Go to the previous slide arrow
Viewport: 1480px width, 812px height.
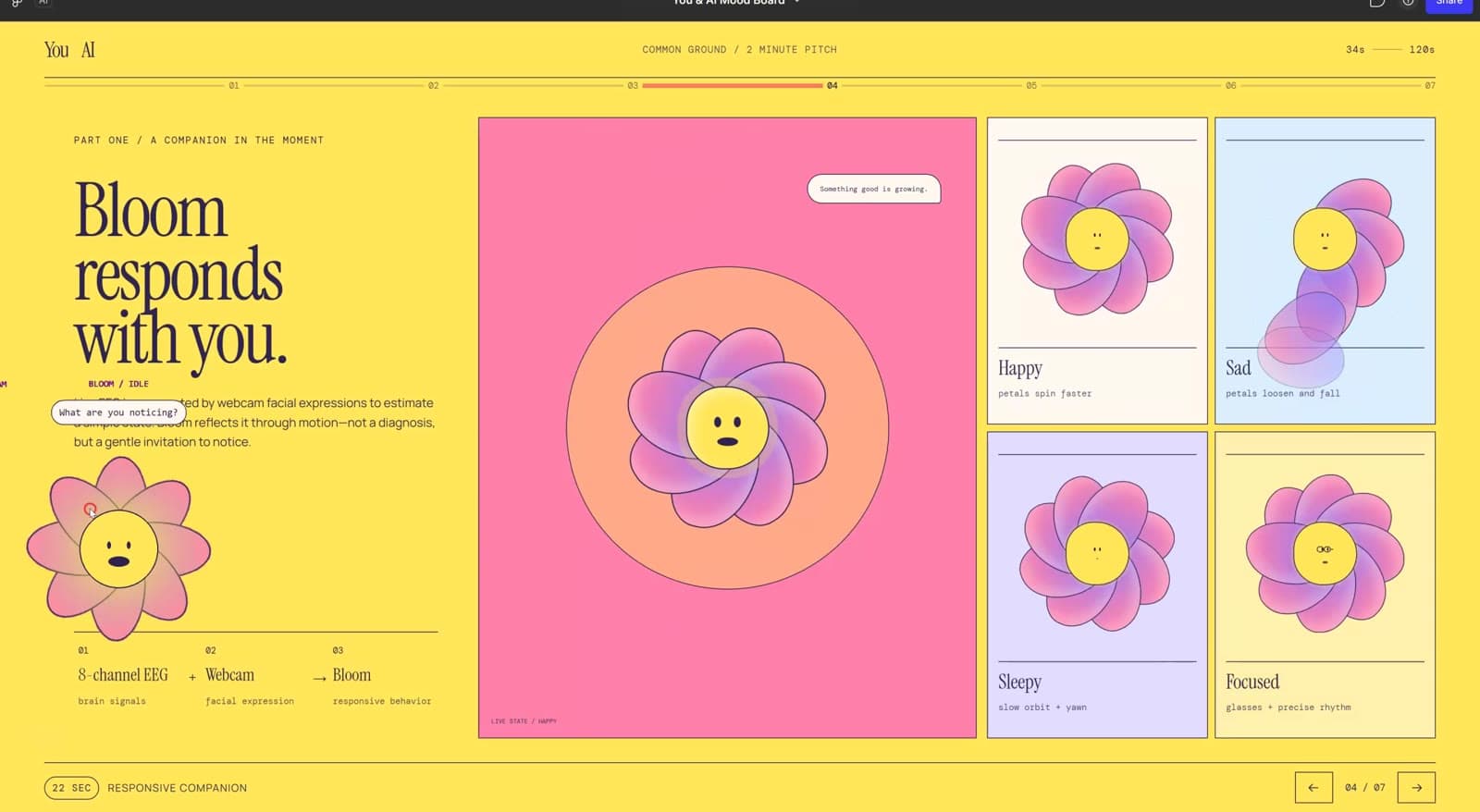click(1313, 787)
